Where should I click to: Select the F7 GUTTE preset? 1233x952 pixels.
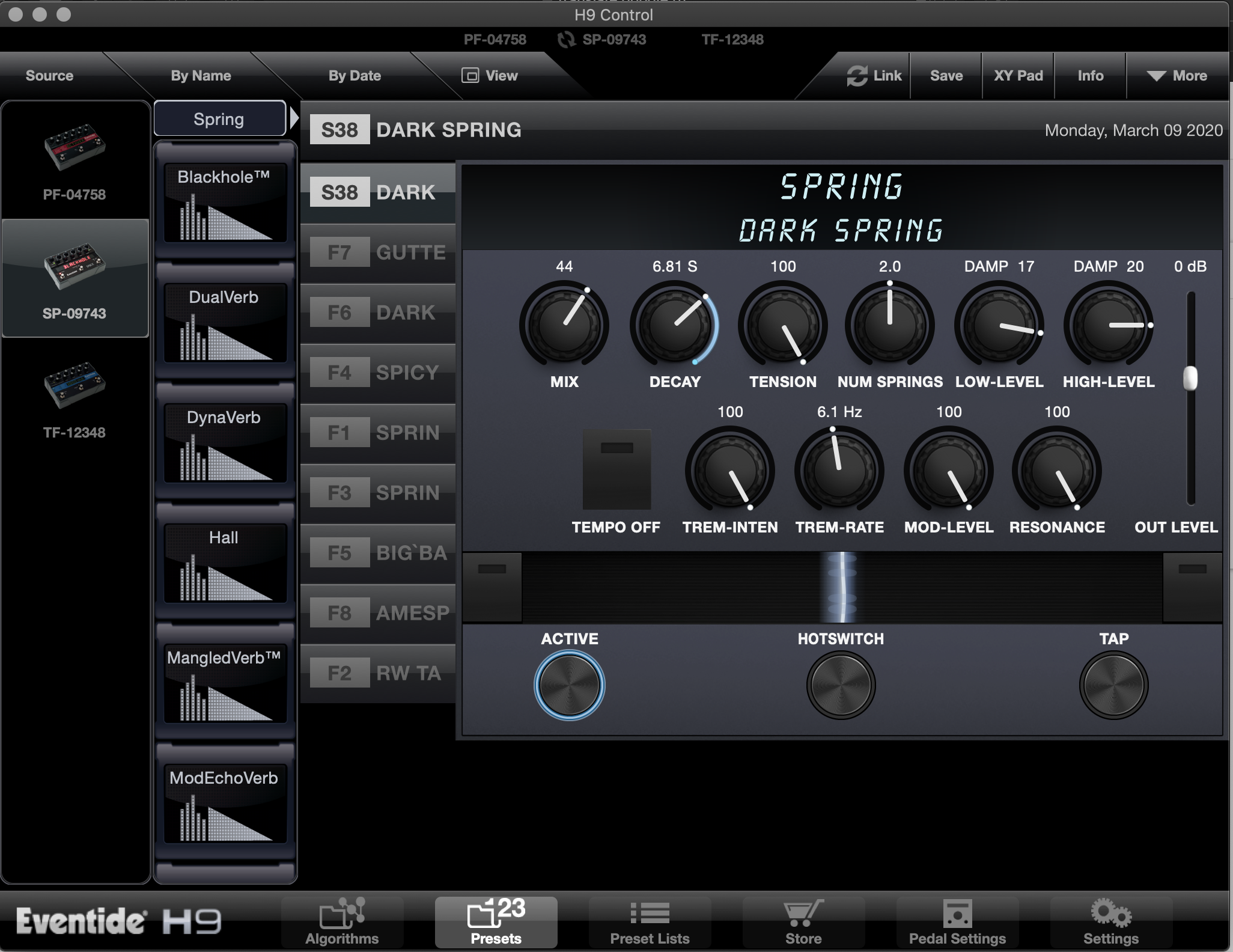[x=378, y=252]
